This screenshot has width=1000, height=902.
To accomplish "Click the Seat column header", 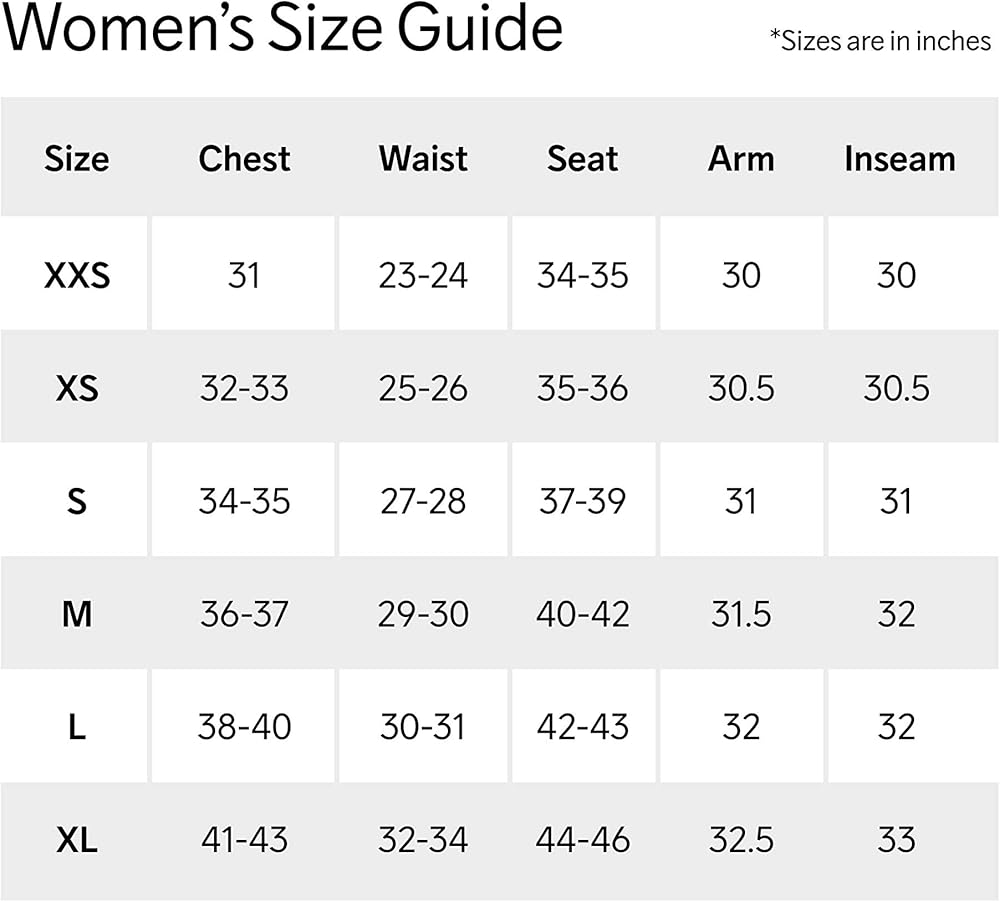I will click(583, 159).
